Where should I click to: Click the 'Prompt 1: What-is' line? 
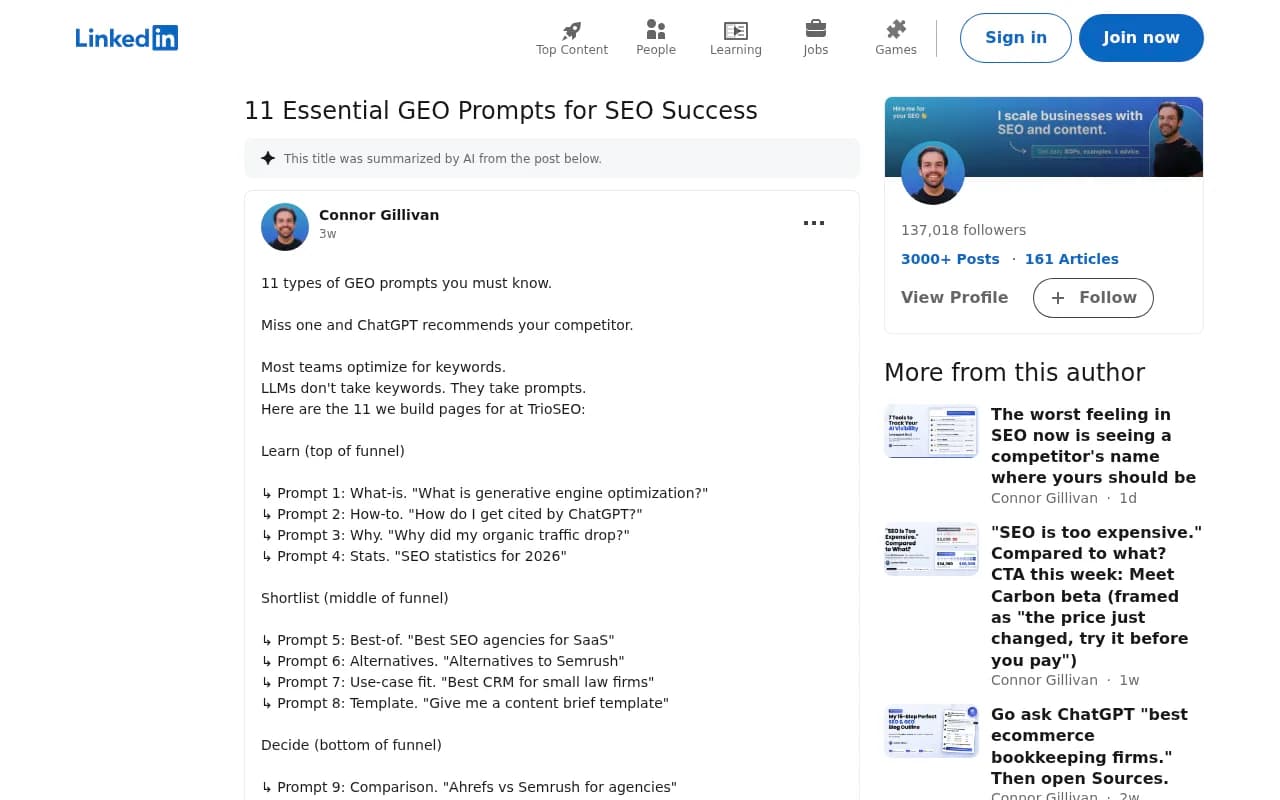click(484, 493)
